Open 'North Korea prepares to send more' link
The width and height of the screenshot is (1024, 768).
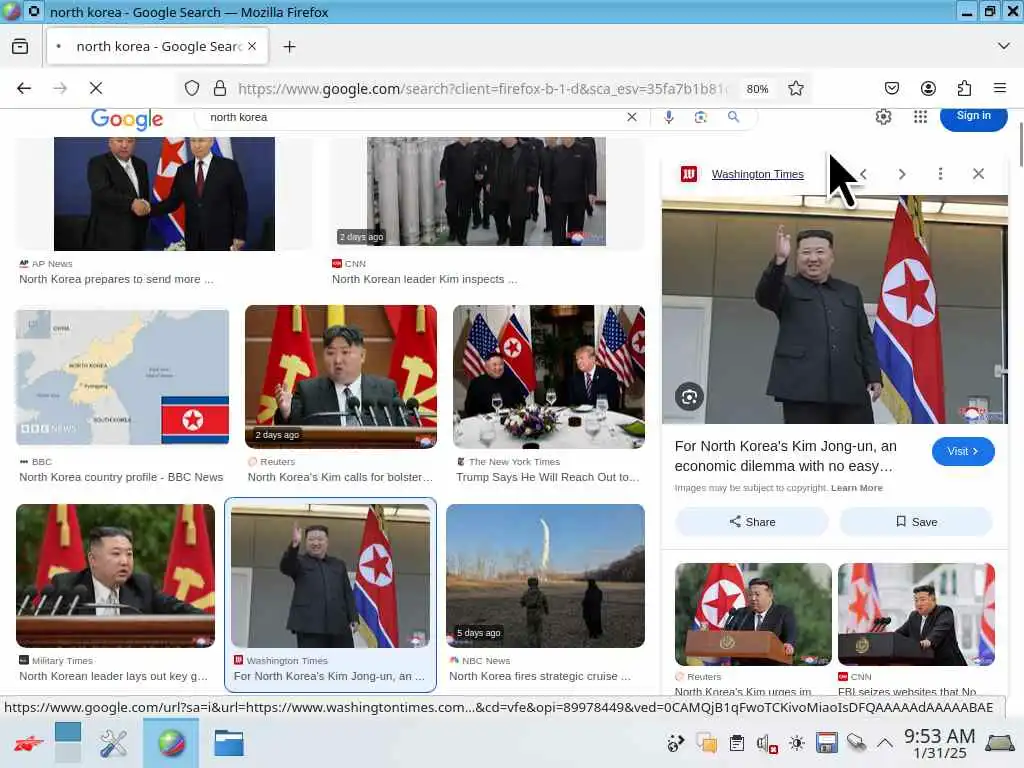116,279
